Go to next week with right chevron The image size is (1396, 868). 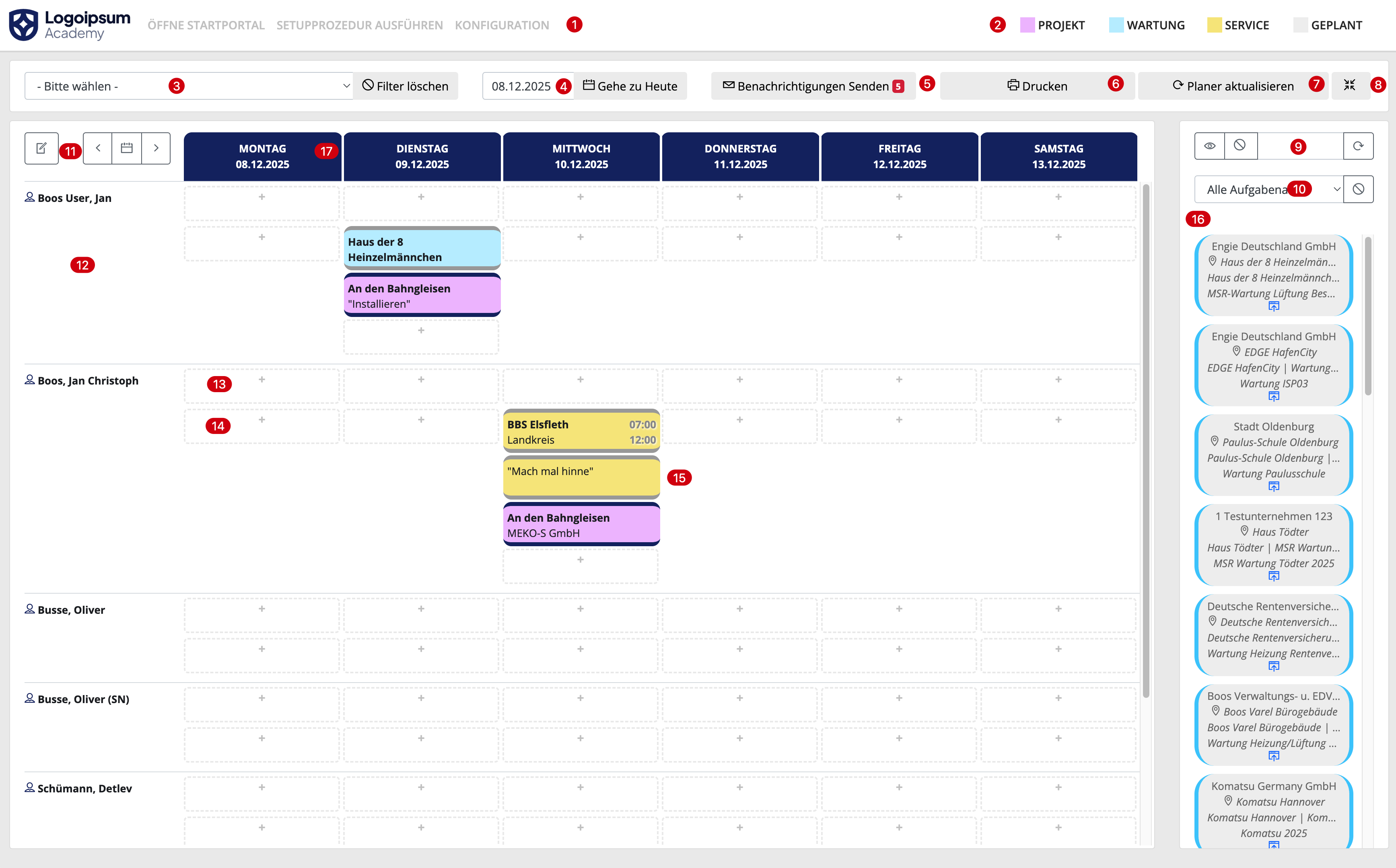point(156,148)
